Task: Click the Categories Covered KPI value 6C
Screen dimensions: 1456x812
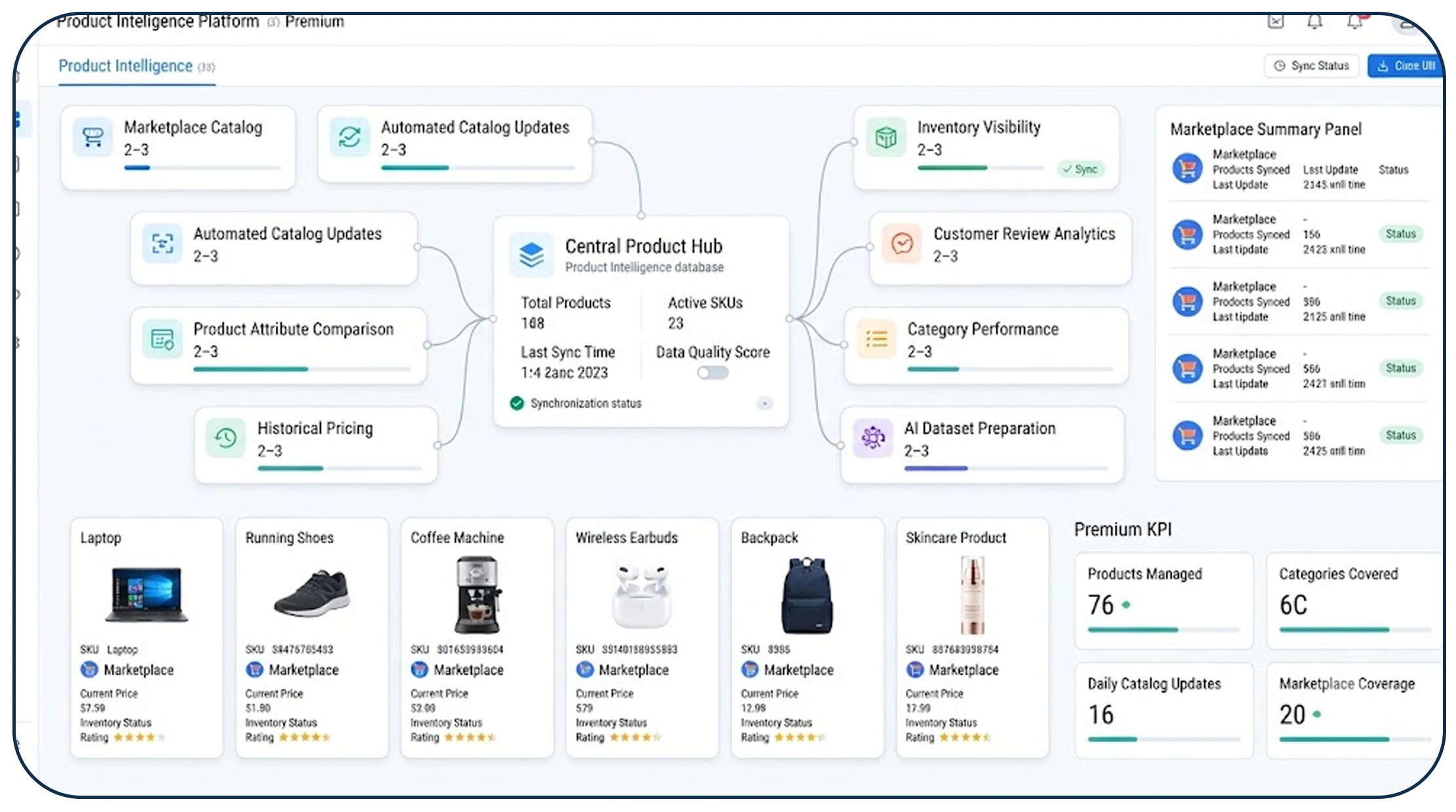Action: click(1293, 604)
